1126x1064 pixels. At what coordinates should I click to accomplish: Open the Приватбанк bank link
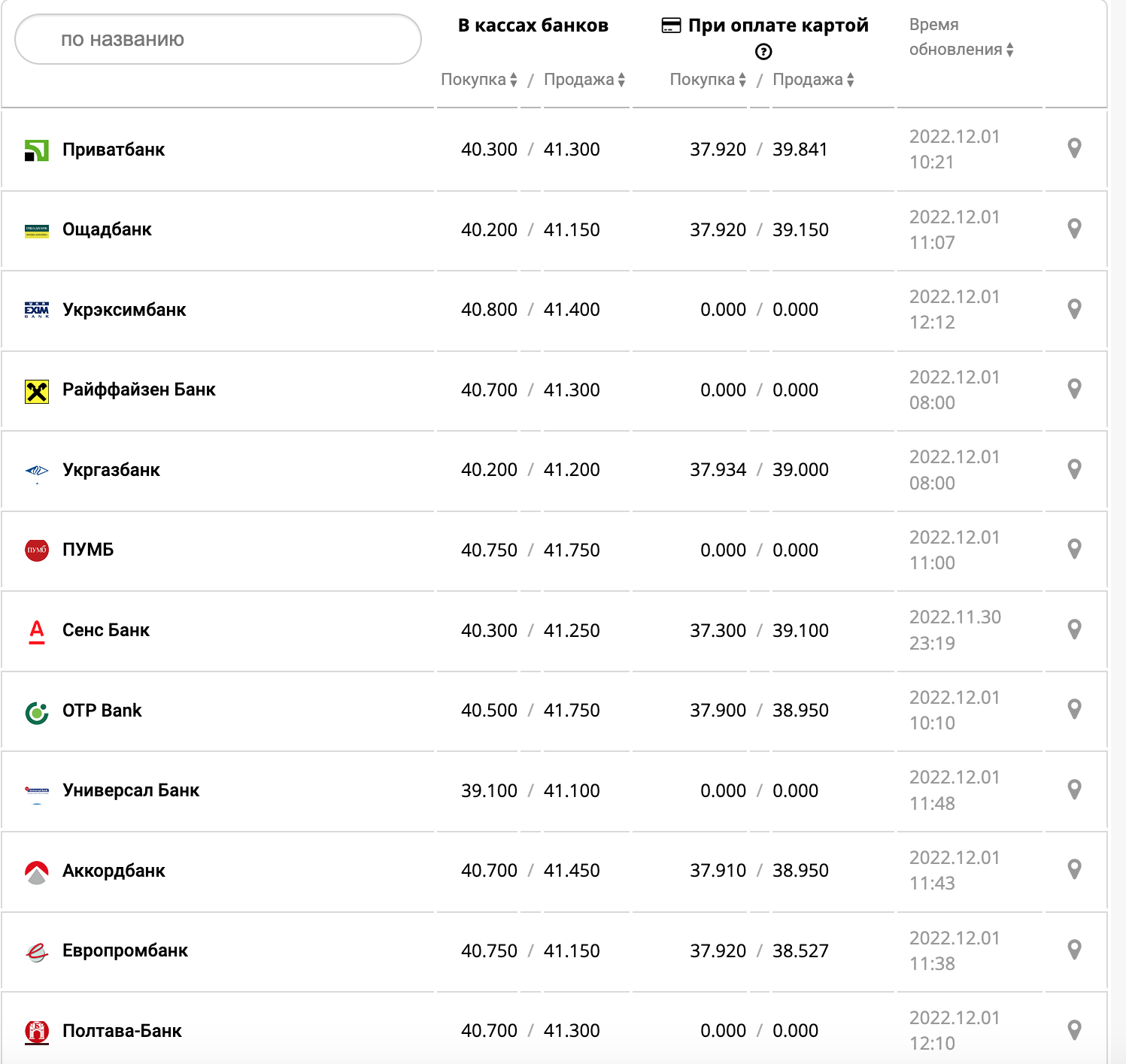point(114,150)
